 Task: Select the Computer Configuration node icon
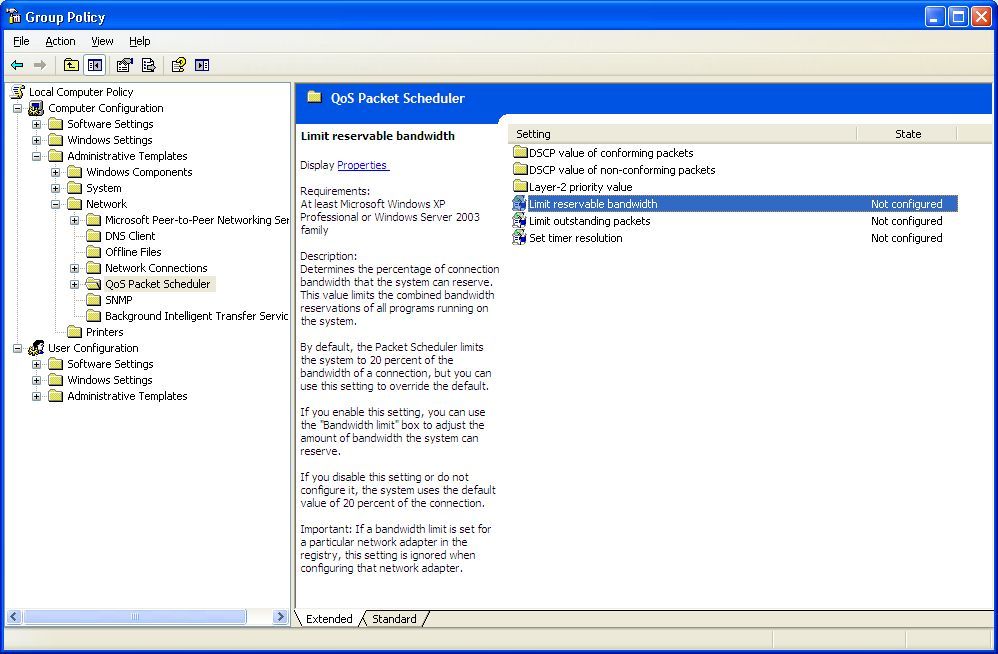point(37,108)
